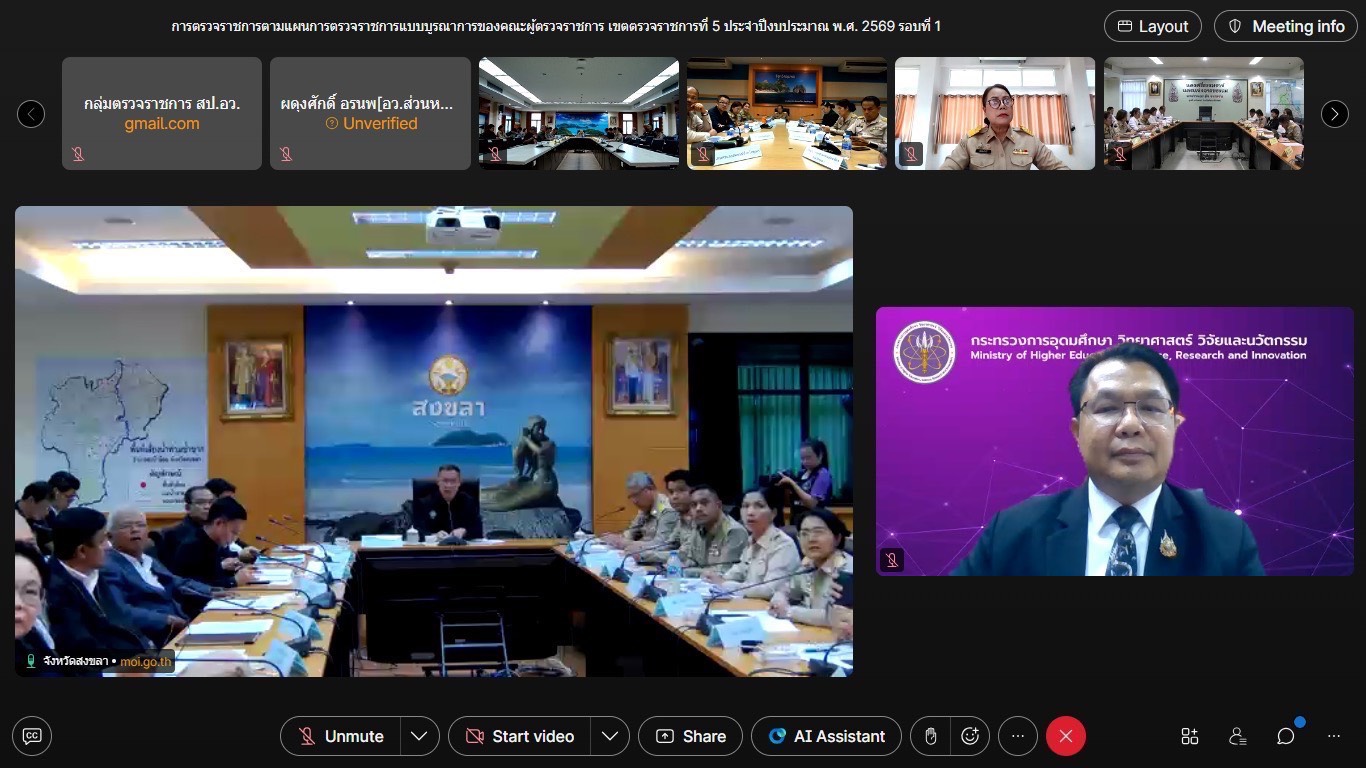This screenshot has width=1366, height=768.
Task: Expand the audio options arrow beside Unmute
Action: [419, 736]
